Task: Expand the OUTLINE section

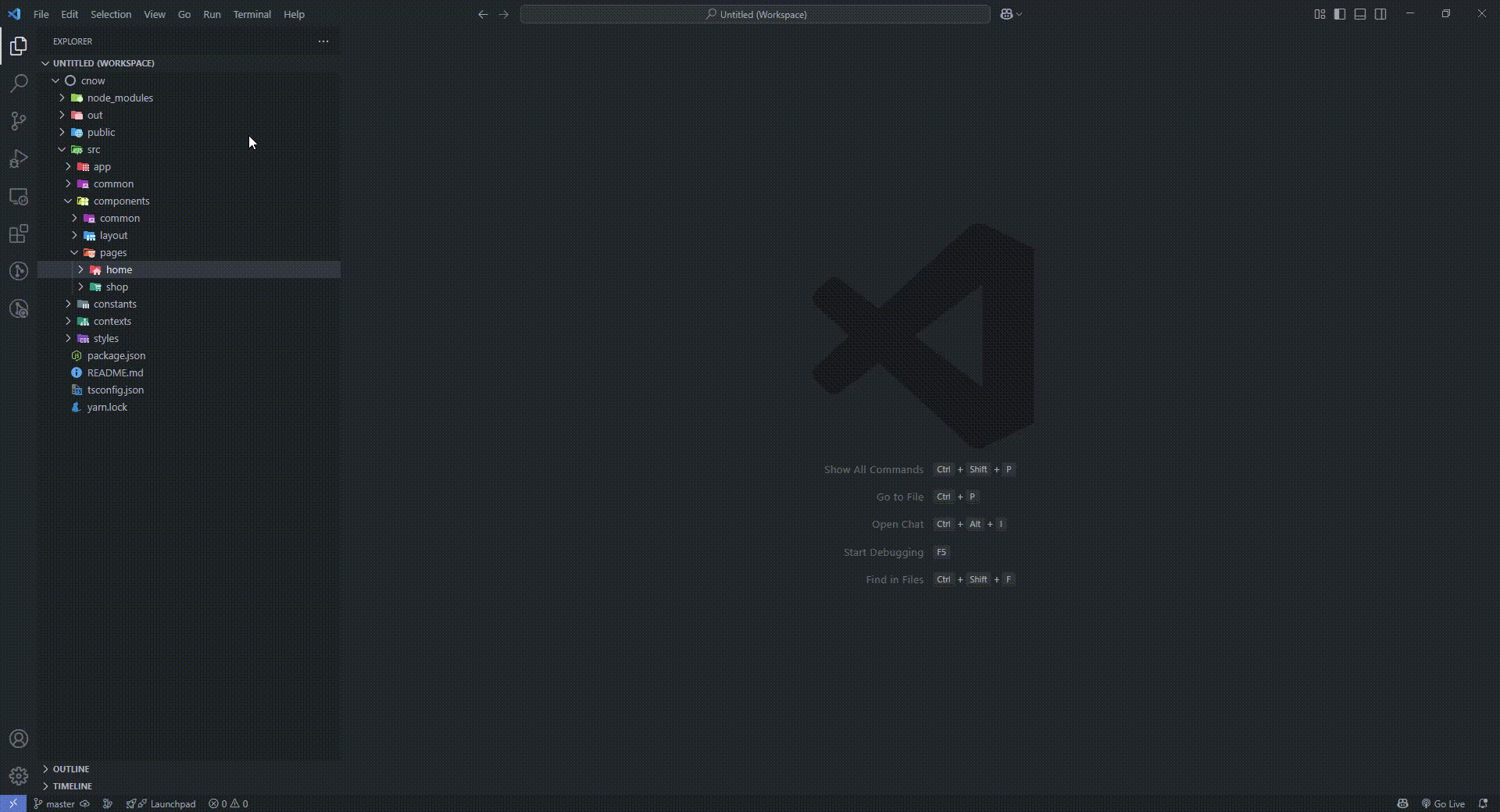Action: point(189,769)
